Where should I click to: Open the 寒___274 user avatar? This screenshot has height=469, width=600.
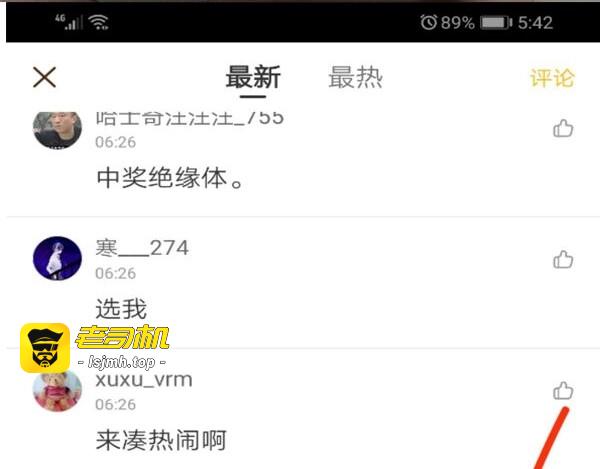click(57, 258)
